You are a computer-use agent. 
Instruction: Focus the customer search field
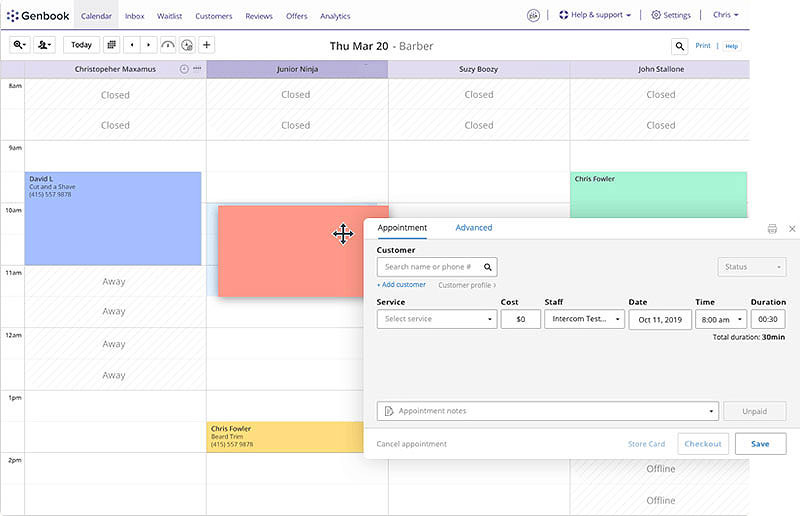437,267
